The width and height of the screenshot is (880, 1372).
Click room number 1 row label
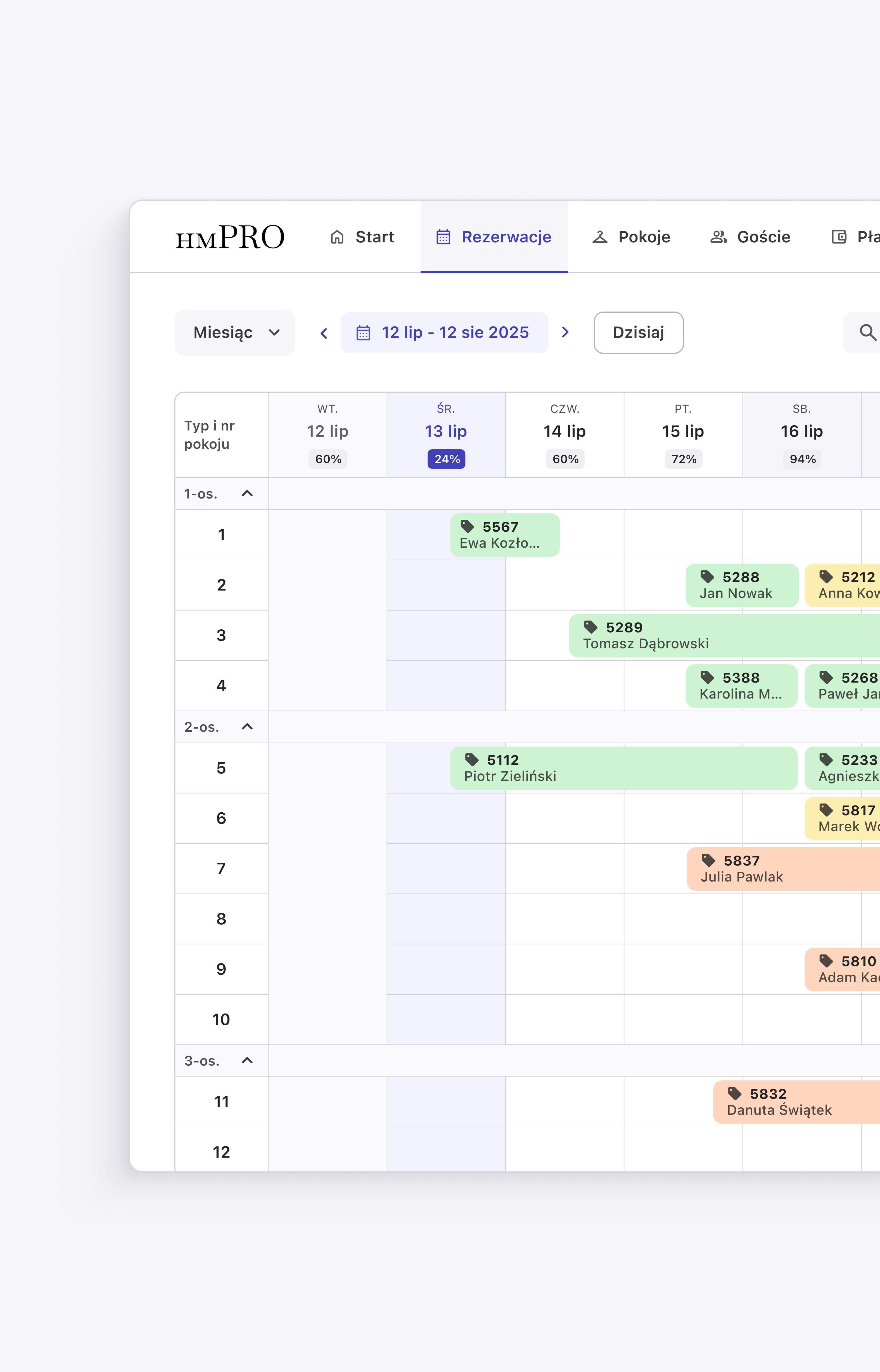[222, 535]
